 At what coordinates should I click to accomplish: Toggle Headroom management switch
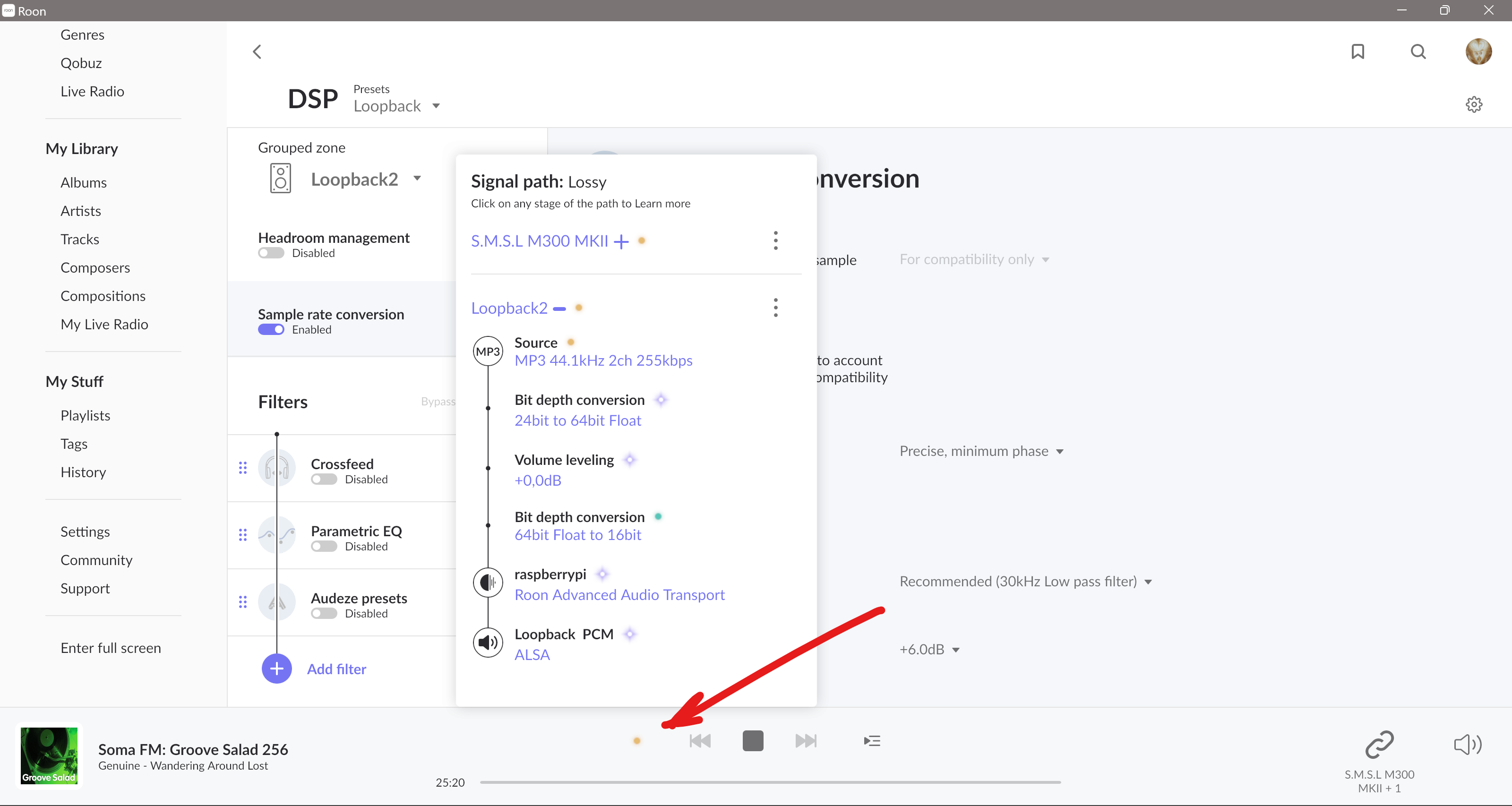[x=271, y=253]
